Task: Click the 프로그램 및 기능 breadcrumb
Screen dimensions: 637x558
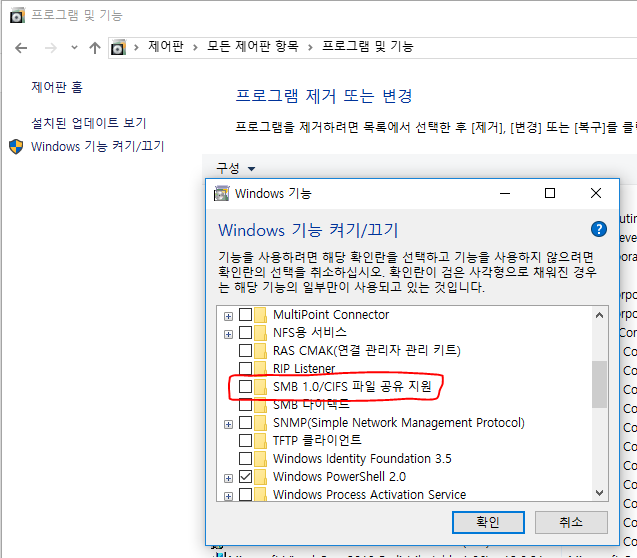Action: (x=368, y=46)
